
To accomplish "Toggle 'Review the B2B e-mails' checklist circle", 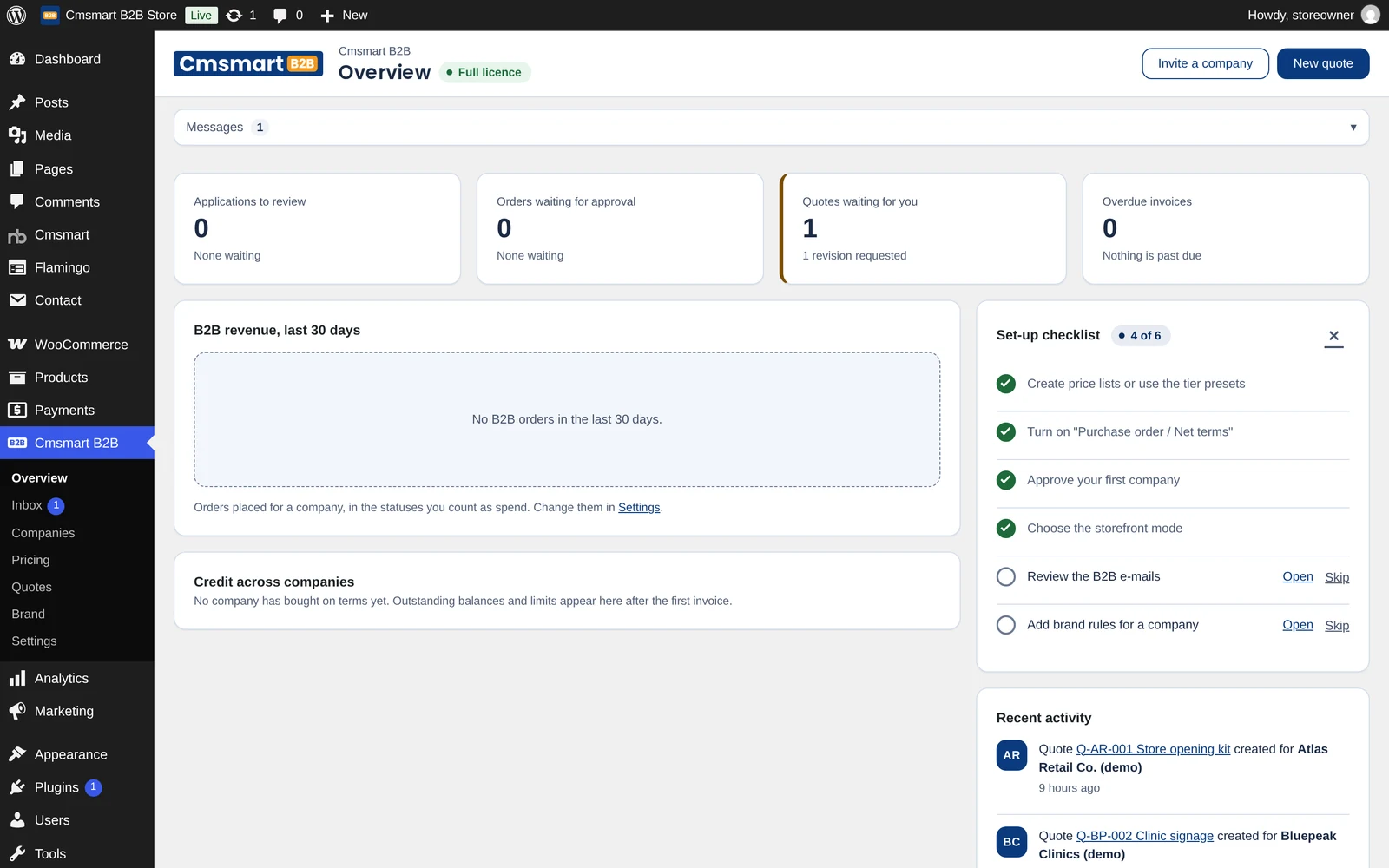I will tap(1006, 576).
